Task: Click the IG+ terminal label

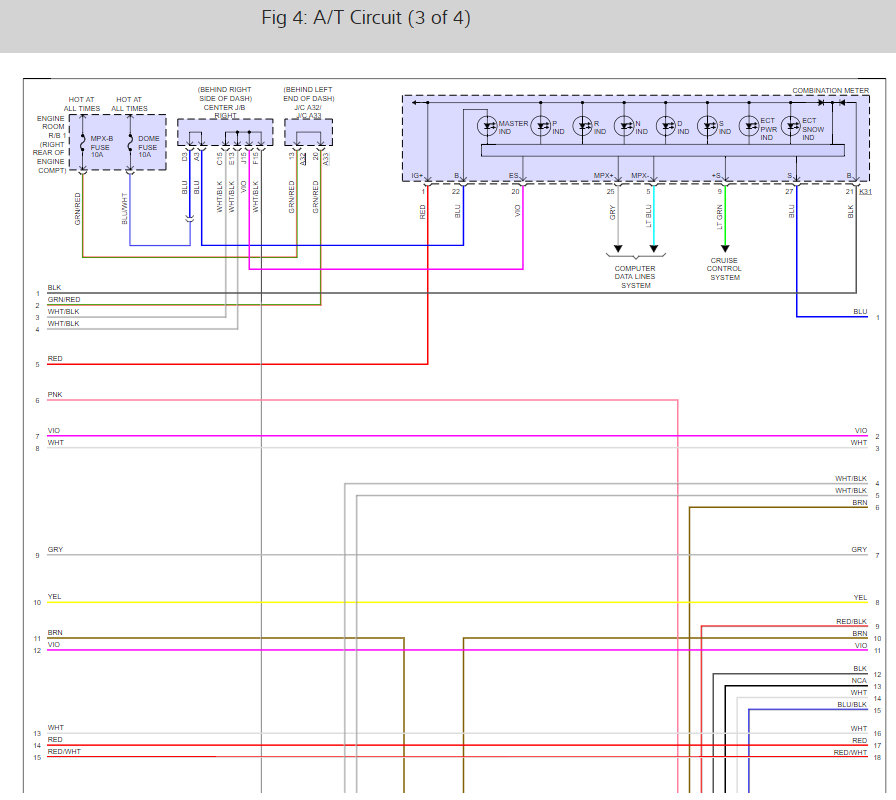Action: point(417,175)
